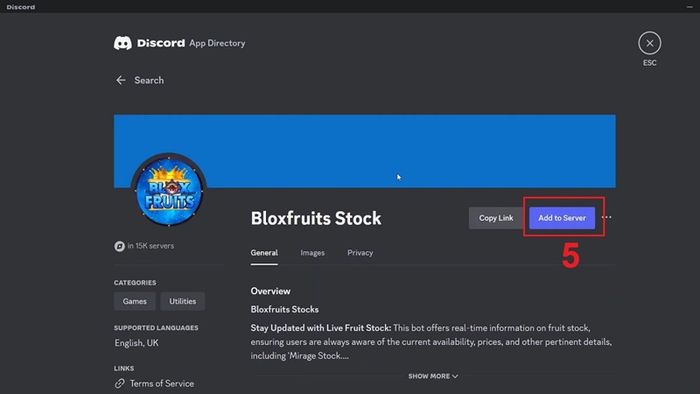Open the Terms of Service link
700x394 pixels.
click(x=162, y=383)
